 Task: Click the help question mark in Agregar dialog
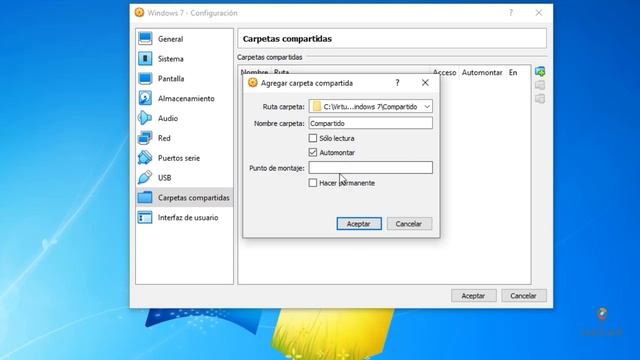click(397, 83)
